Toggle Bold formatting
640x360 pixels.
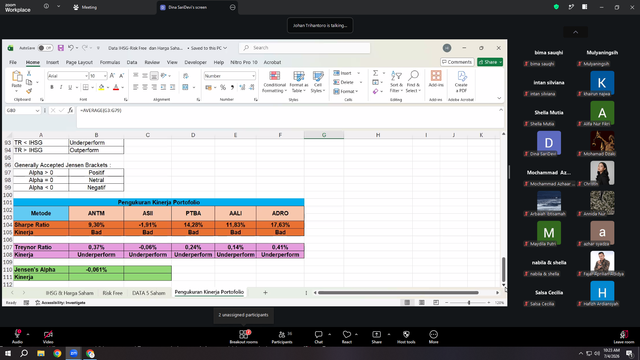point(52,87)
